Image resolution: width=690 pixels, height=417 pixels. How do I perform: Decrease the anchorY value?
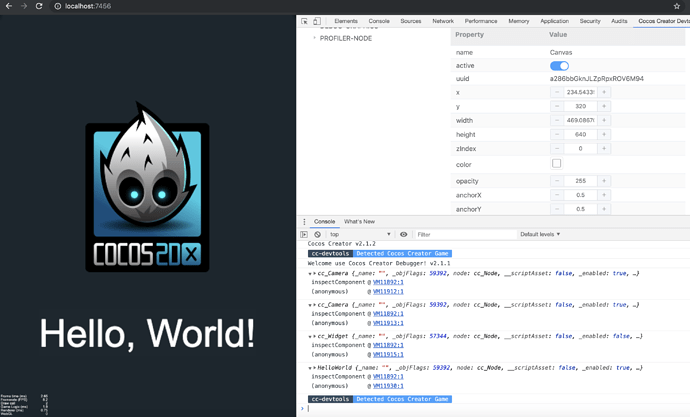click(557, 209)
